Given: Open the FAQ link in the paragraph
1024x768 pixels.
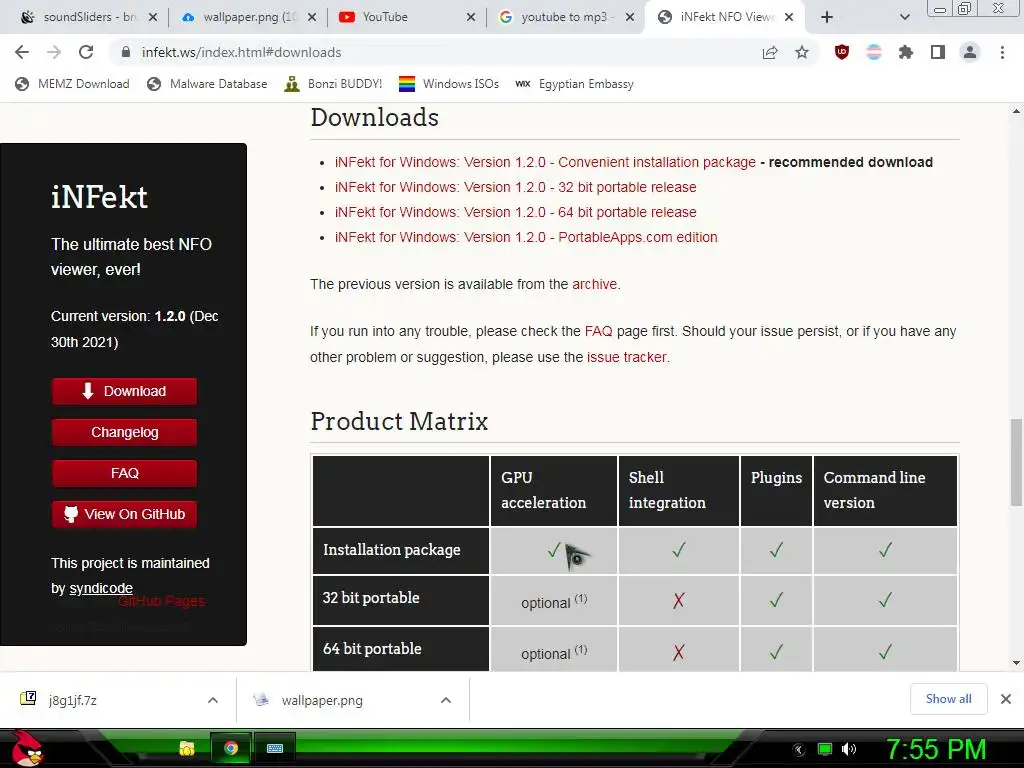Looking at the screenshot, I should point(598,331).
